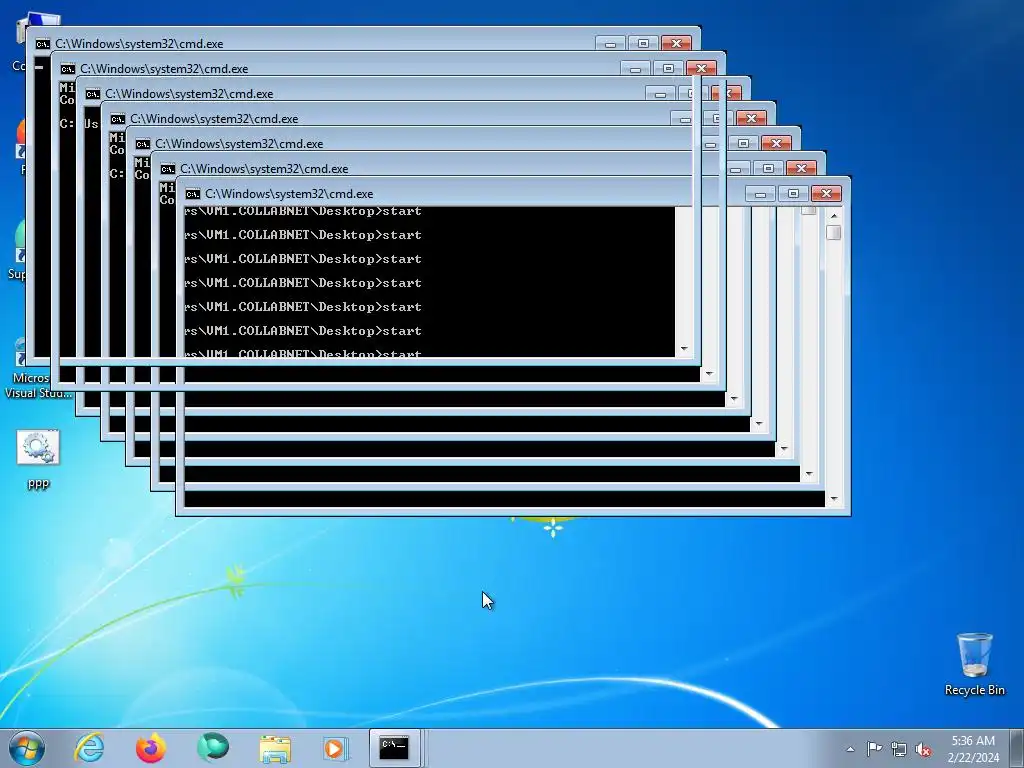The width and height of the screenshot is (1024, 768).
Task: Click scrollbar thumb in cmd window showing start lines
Action: 834,232
